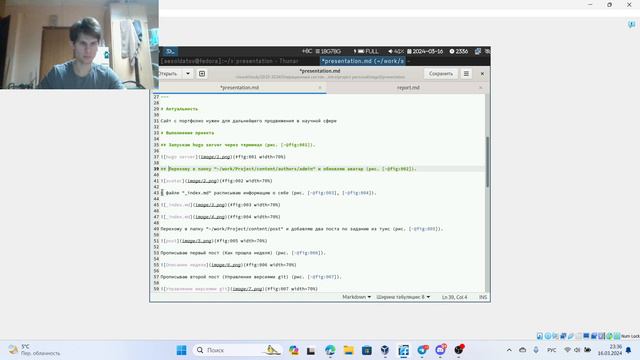Viewport: 640px width, 360px height.
Task: Click the top-right blue sidebar icon
Action: [631, 25]
